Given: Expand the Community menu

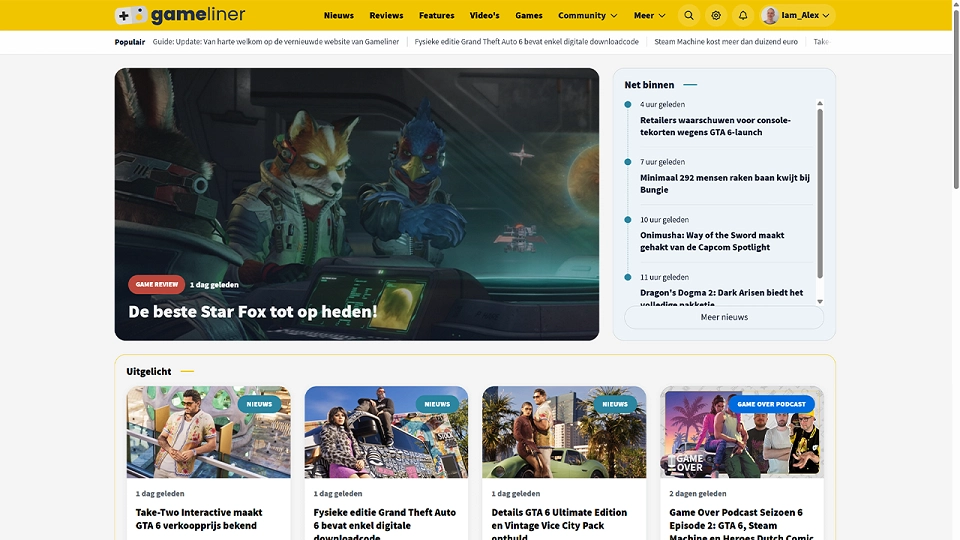Looking at the screenshot, I should pyautogui.click(x=588, y=15).
